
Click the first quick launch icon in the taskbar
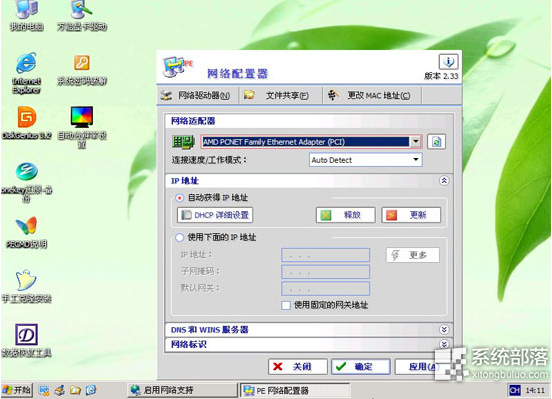pyautogui.click(x=44, y=390)
